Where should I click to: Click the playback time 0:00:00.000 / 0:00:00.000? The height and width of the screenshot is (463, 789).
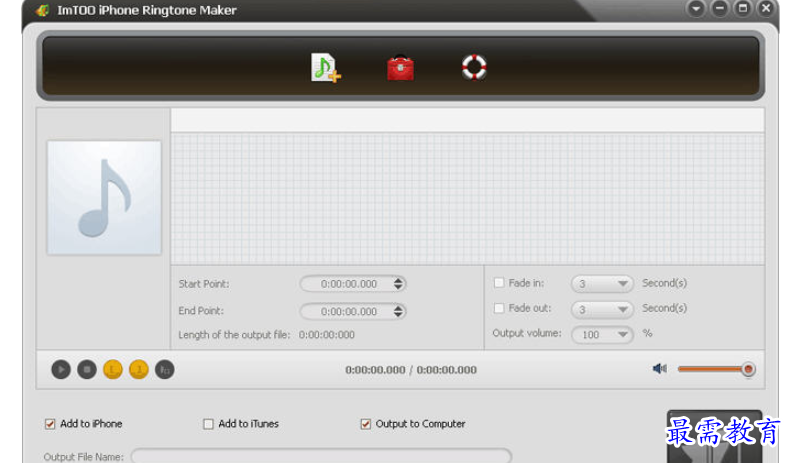pos(411,370)
